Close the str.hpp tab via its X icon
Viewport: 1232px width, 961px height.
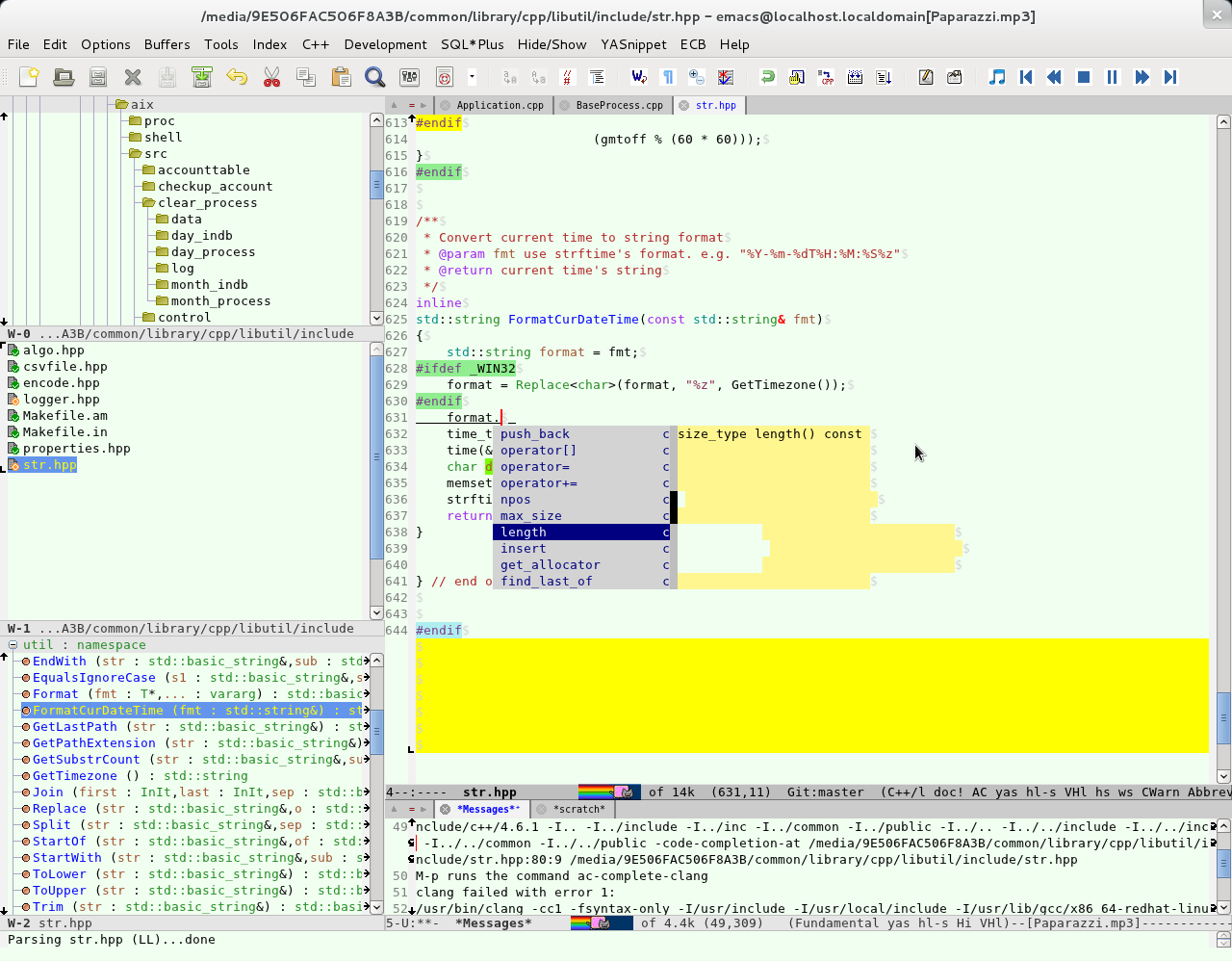(683, 105)
